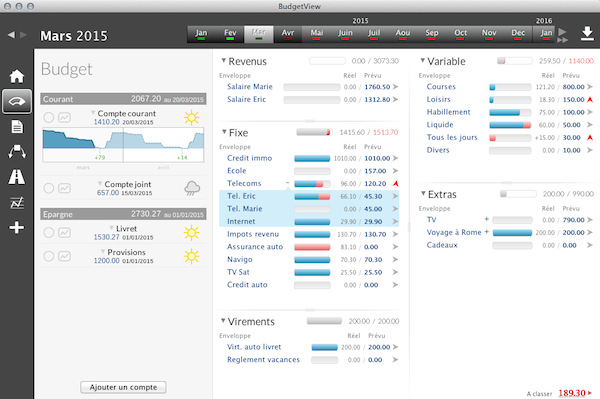
Task: Click sun icon for Livret account
Action: click(x=191, y=233)
